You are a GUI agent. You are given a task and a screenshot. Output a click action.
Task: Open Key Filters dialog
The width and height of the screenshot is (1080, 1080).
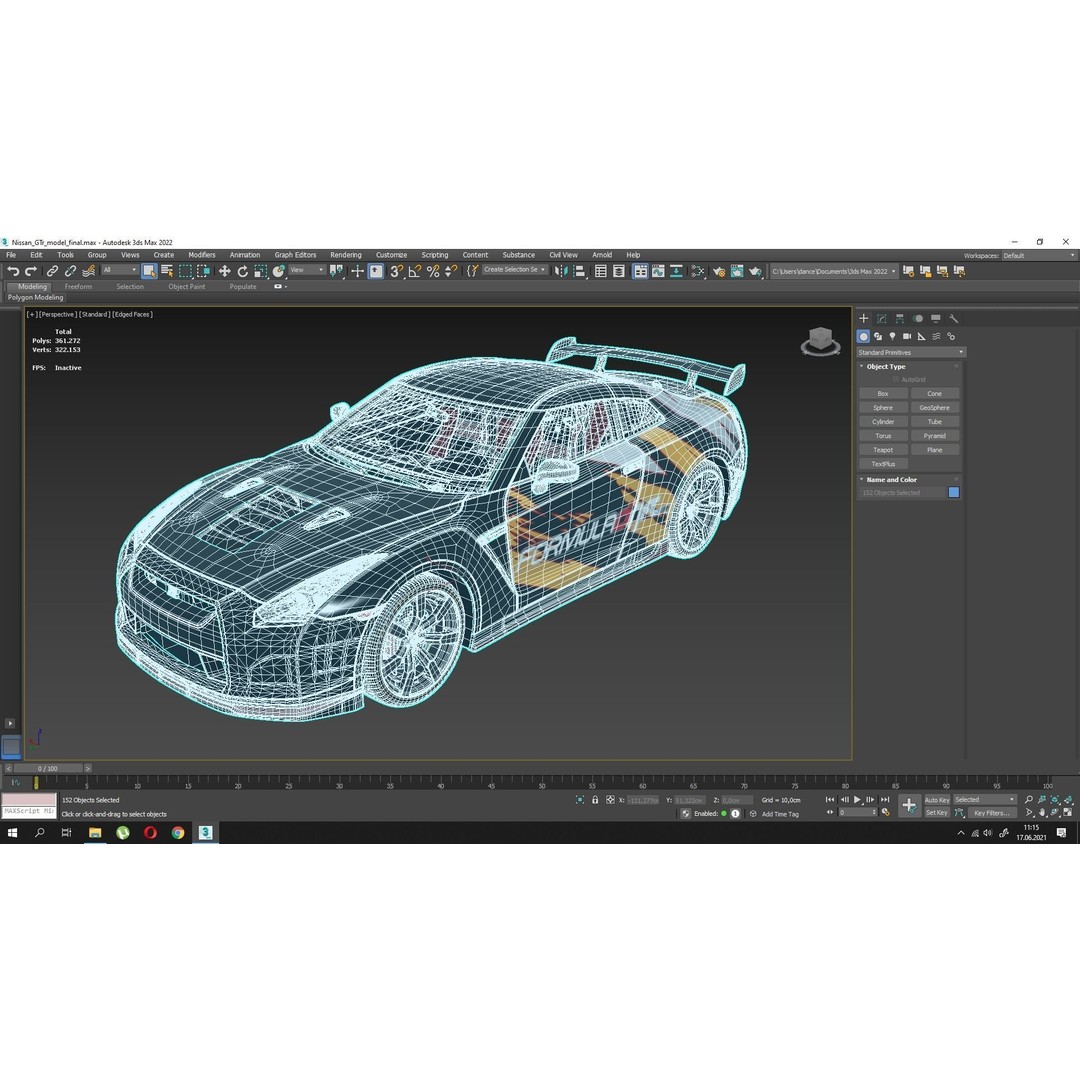992,813
